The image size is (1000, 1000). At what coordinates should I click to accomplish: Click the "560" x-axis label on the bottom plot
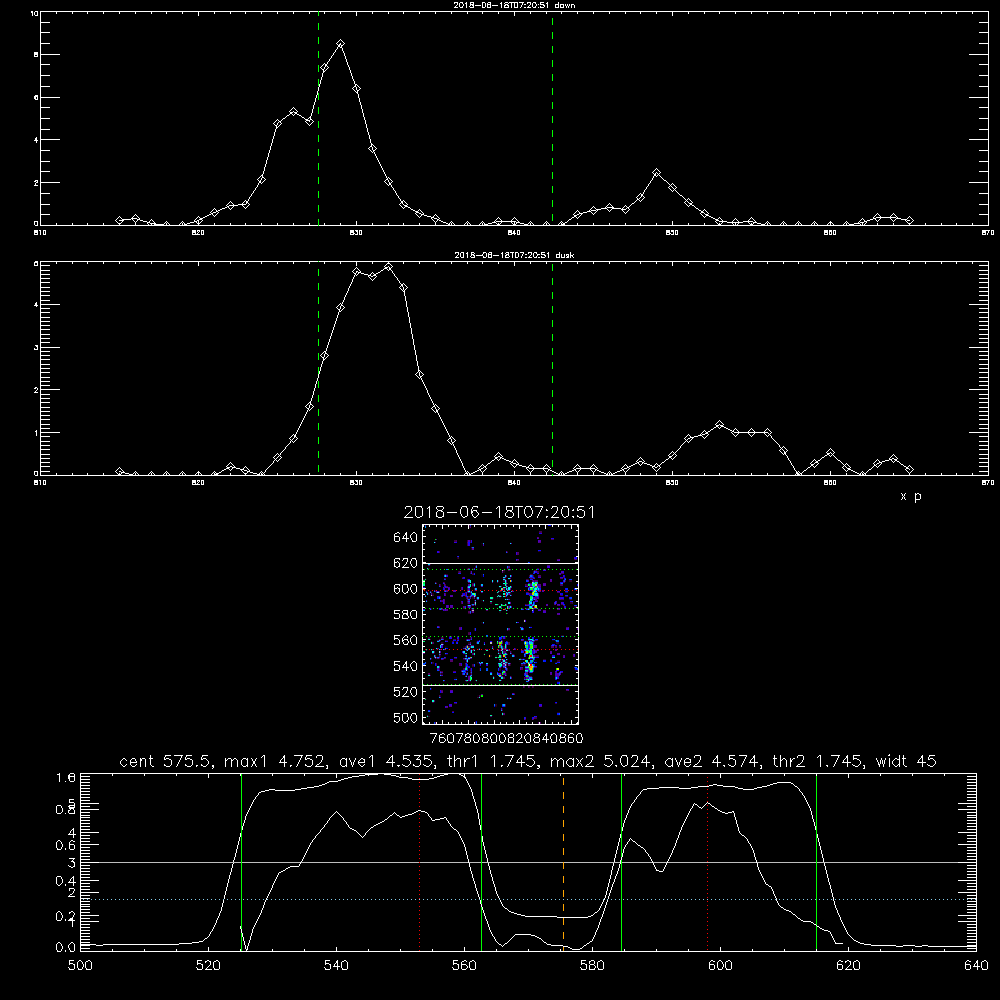coord(464,966)
